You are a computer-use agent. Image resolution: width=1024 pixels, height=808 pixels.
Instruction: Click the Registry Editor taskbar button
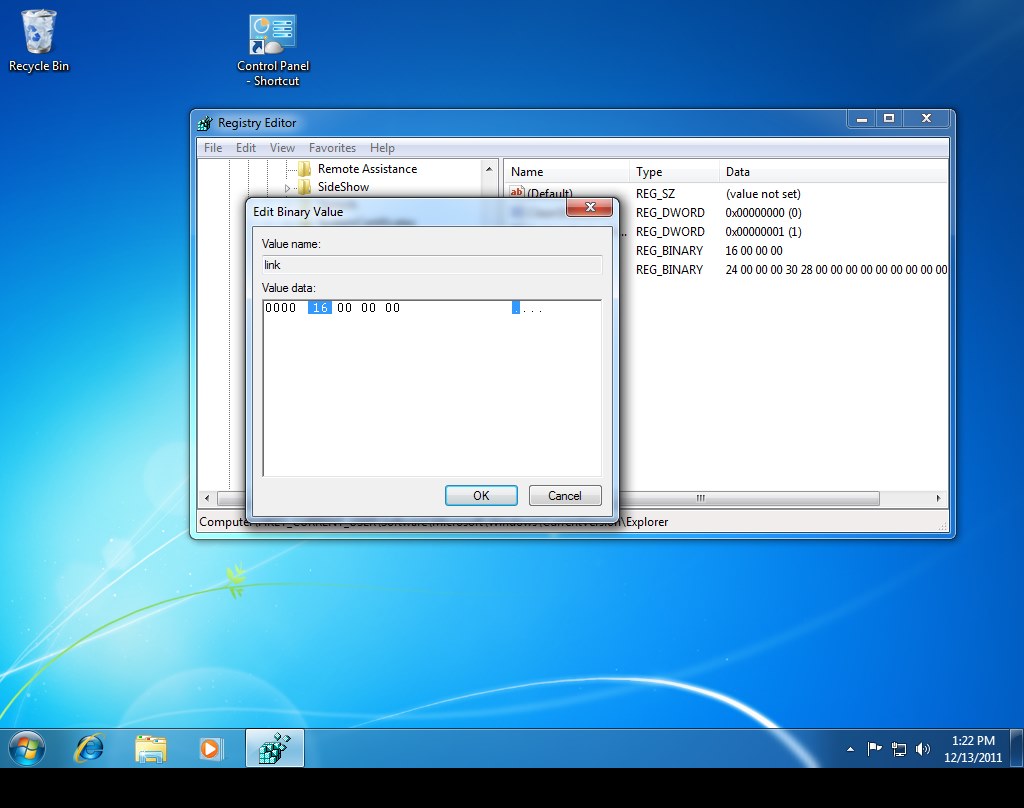tap(275, 748)
